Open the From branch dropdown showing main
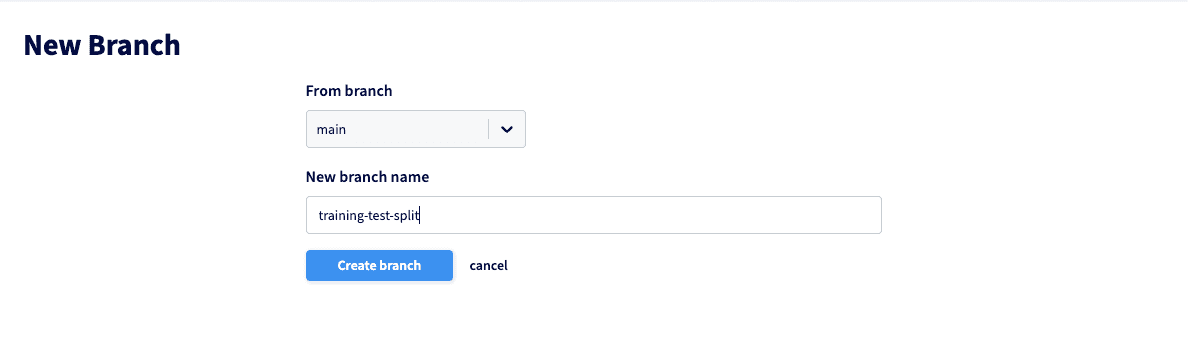The height and width of the screenshot is (364, 1188). pyautogui.click(x=416, y=129)
